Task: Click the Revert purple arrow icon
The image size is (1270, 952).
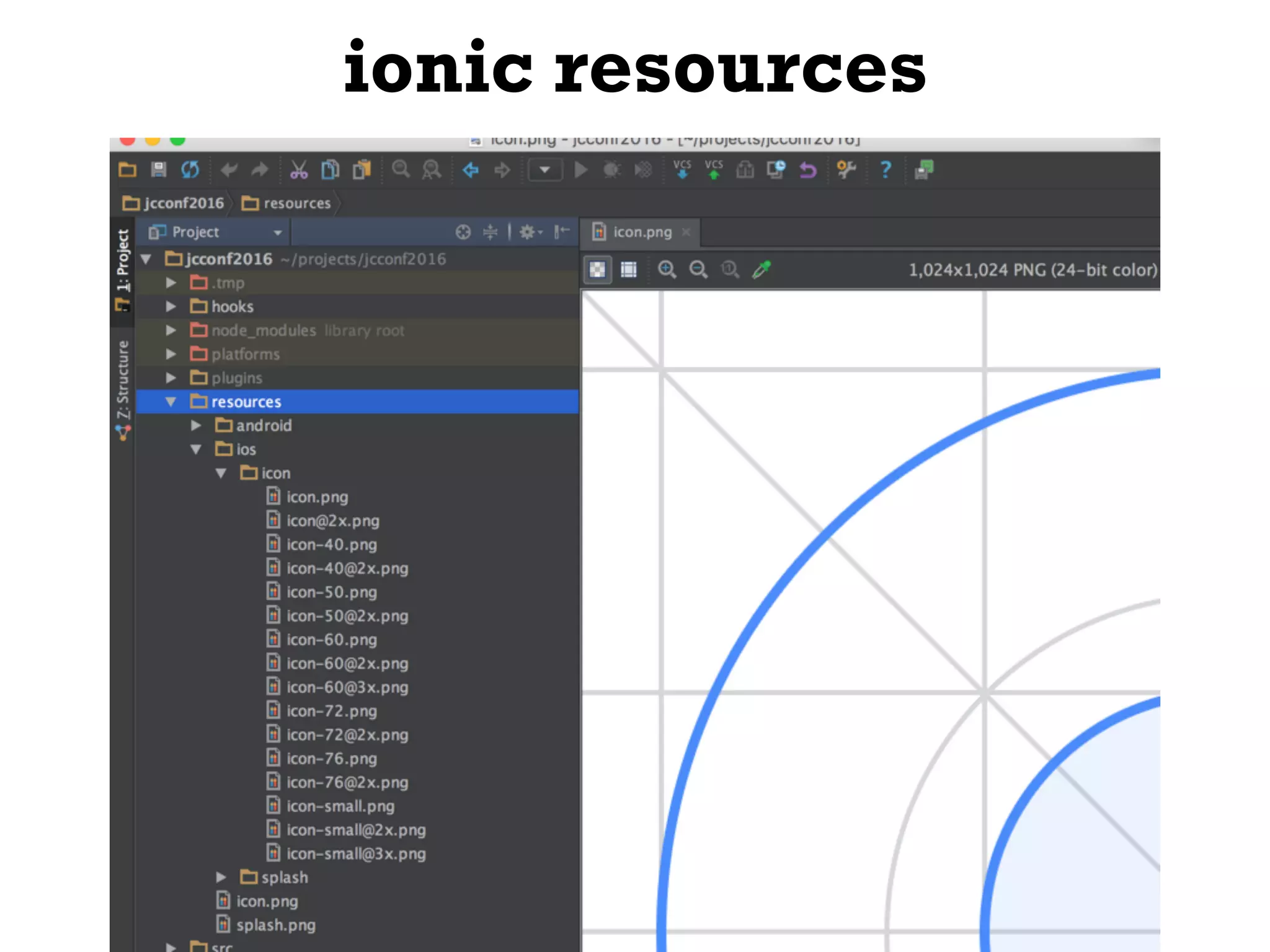Action: [807, 169]
